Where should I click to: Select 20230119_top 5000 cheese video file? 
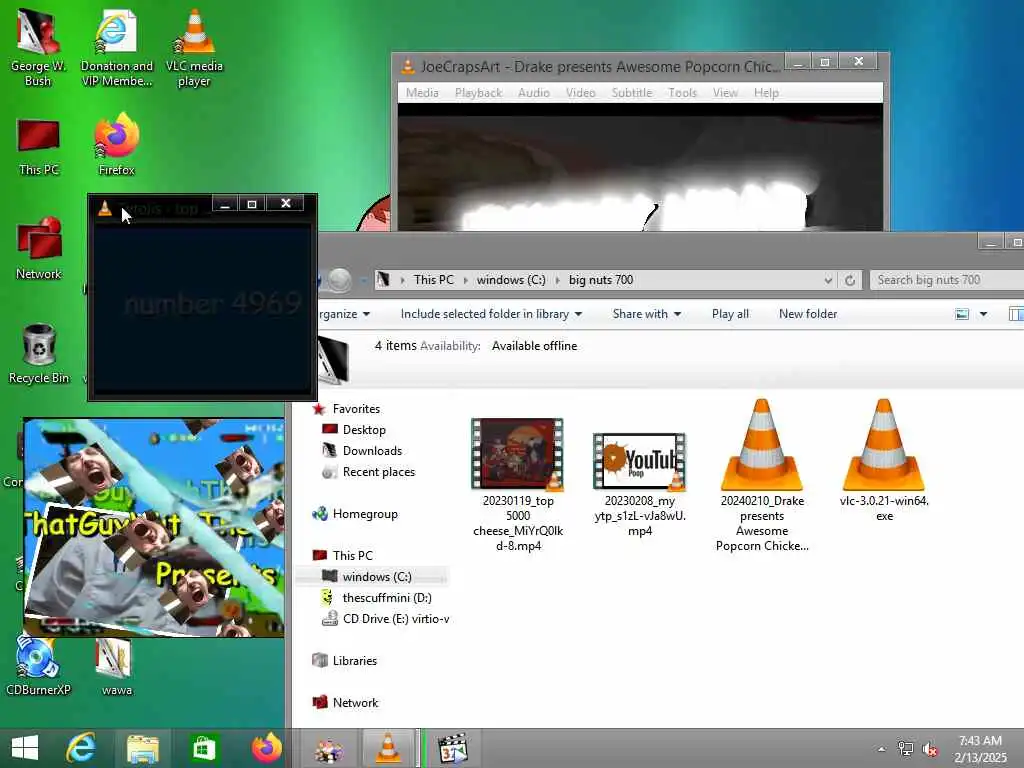pyautogui.click(x=518, y=485)
